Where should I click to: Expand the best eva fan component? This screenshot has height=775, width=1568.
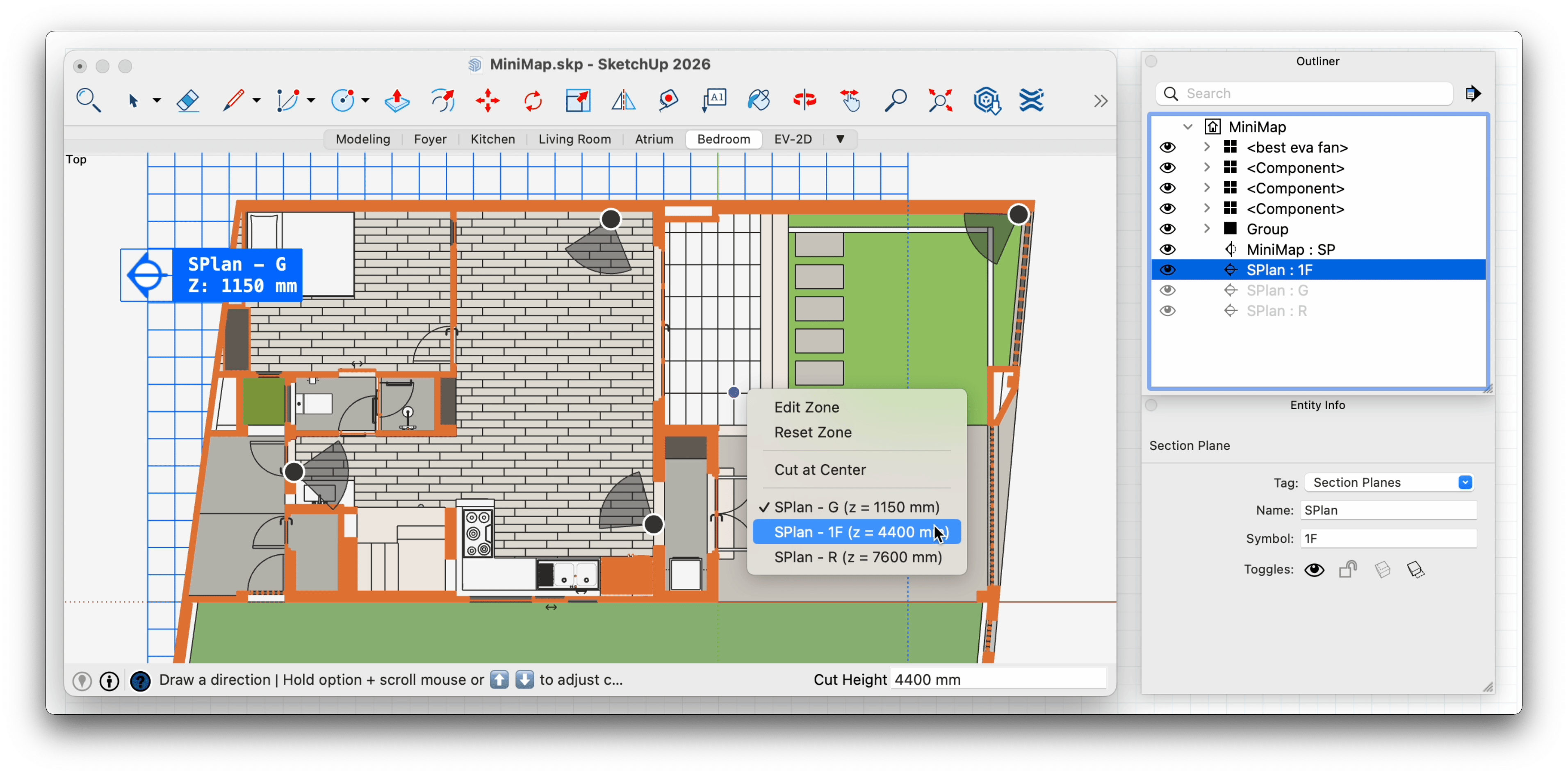pyautogui.click(x=1206, y=147)
